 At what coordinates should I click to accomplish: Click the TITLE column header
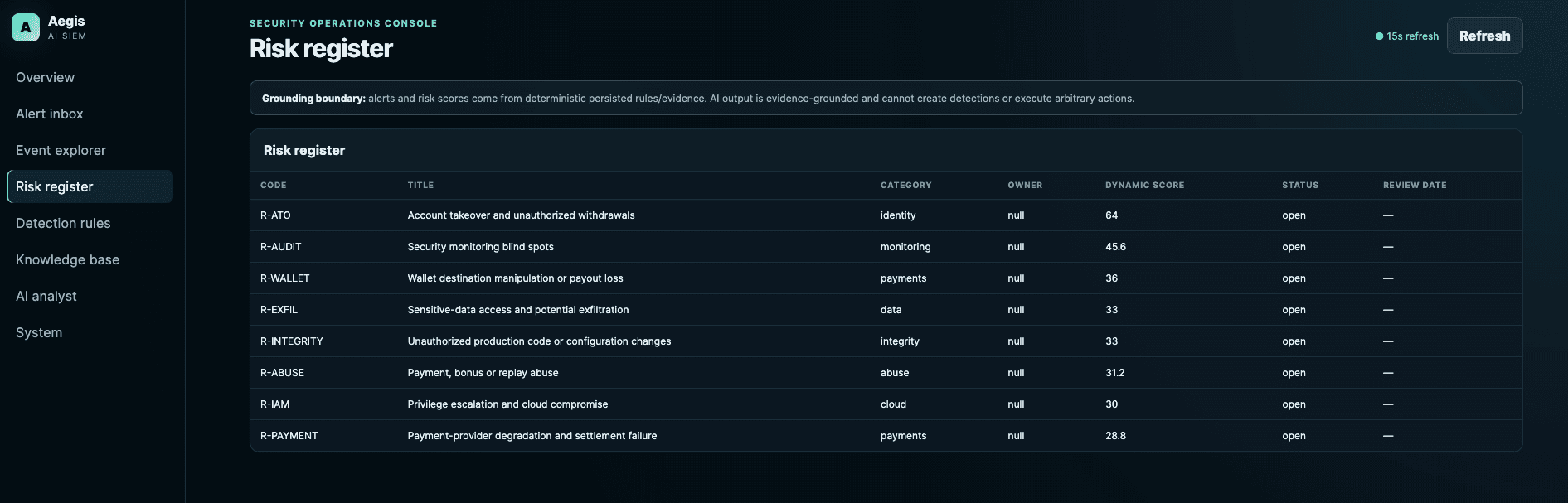click(420, 186)
